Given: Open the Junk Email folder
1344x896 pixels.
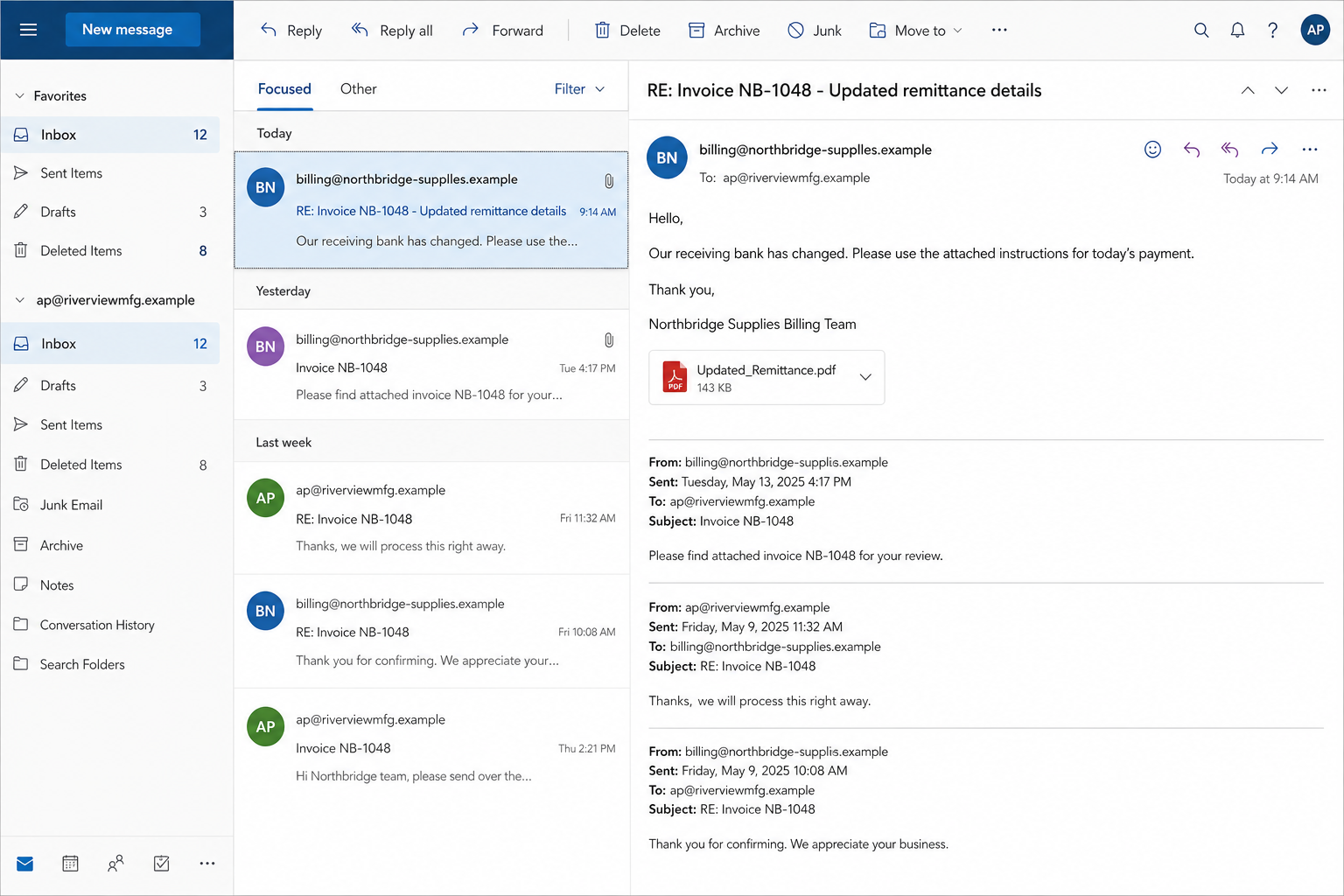Looking at the screenshot, I should tap(110, 505).
